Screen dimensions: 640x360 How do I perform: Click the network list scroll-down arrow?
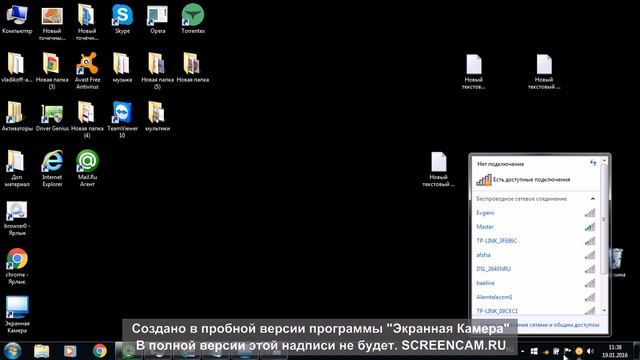coord(604,311)
